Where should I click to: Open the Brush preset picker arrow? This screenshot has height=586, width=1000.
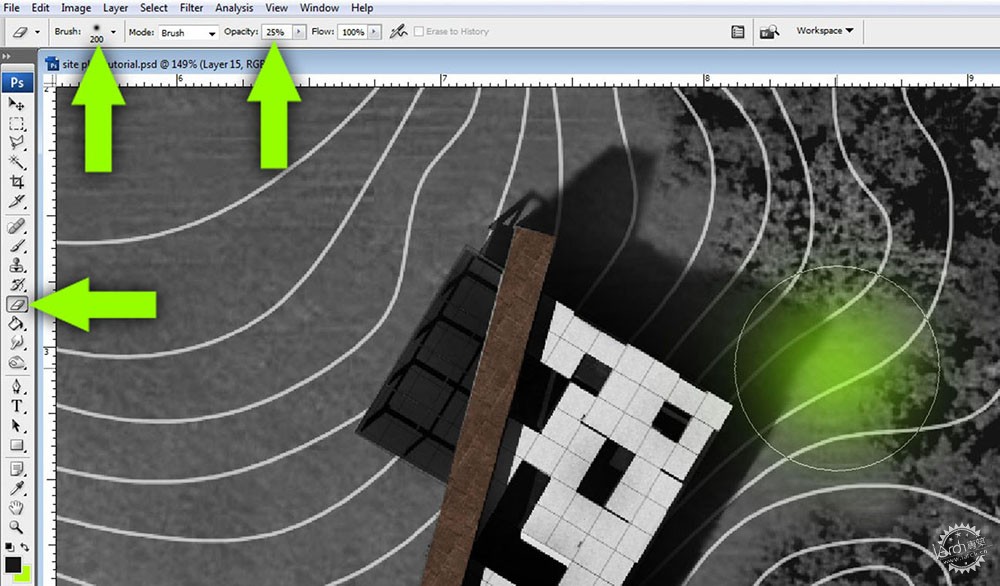coord(113,31)
